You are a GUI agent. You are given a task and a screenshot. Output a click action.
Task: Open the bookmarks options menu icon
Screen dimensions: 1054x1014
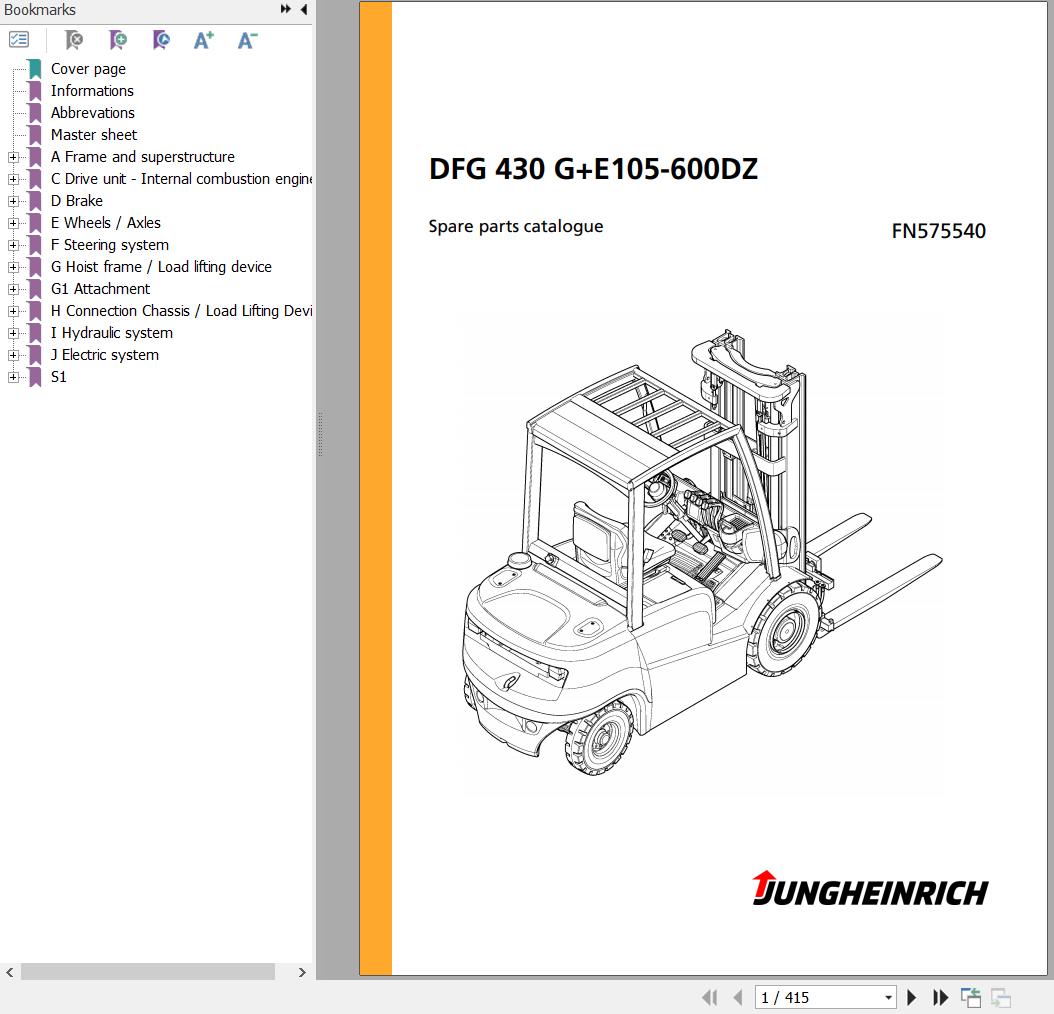(19, 40)
